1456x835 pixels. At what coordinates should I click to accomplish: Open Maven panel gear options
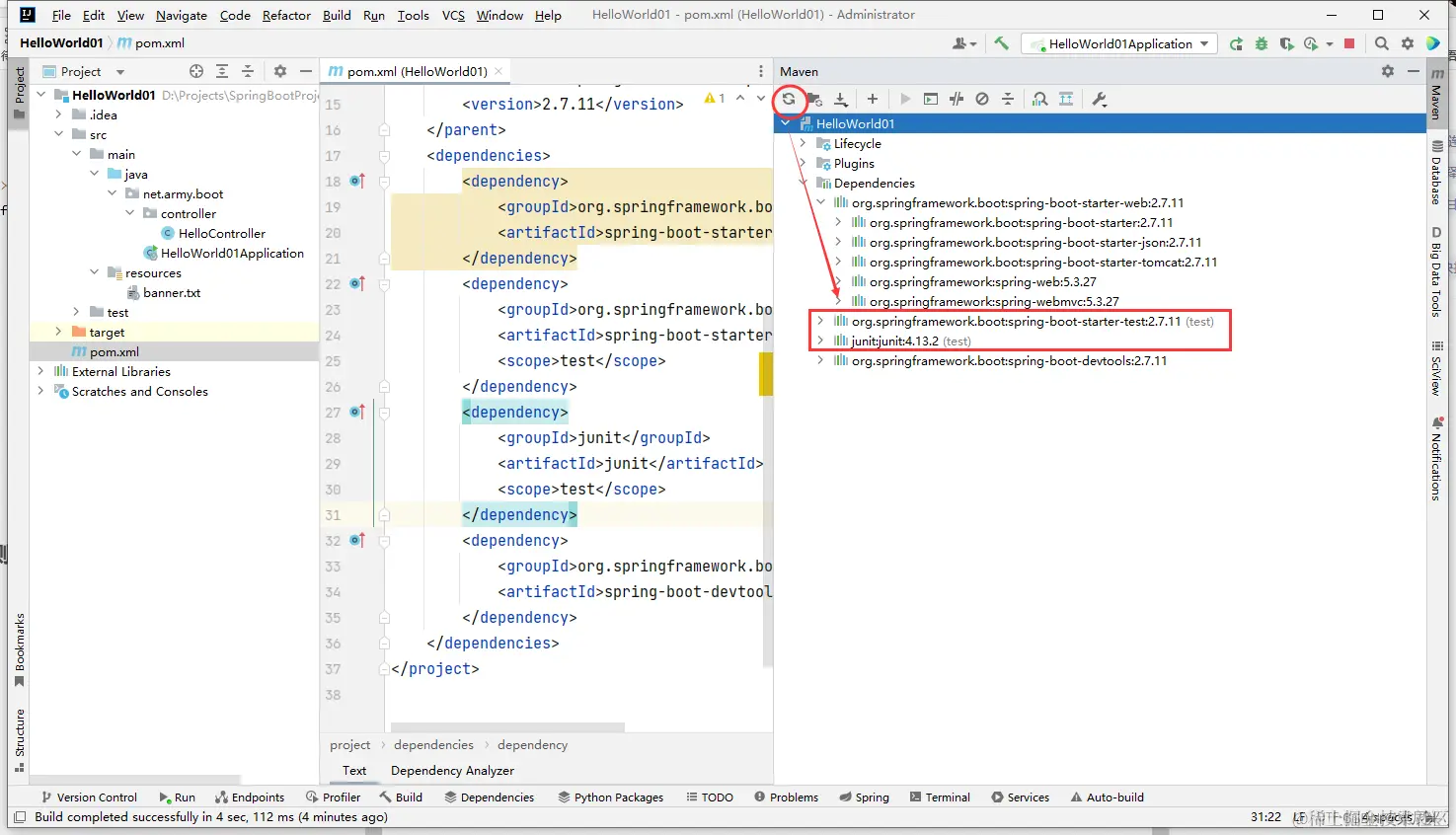click(1388, 71)
